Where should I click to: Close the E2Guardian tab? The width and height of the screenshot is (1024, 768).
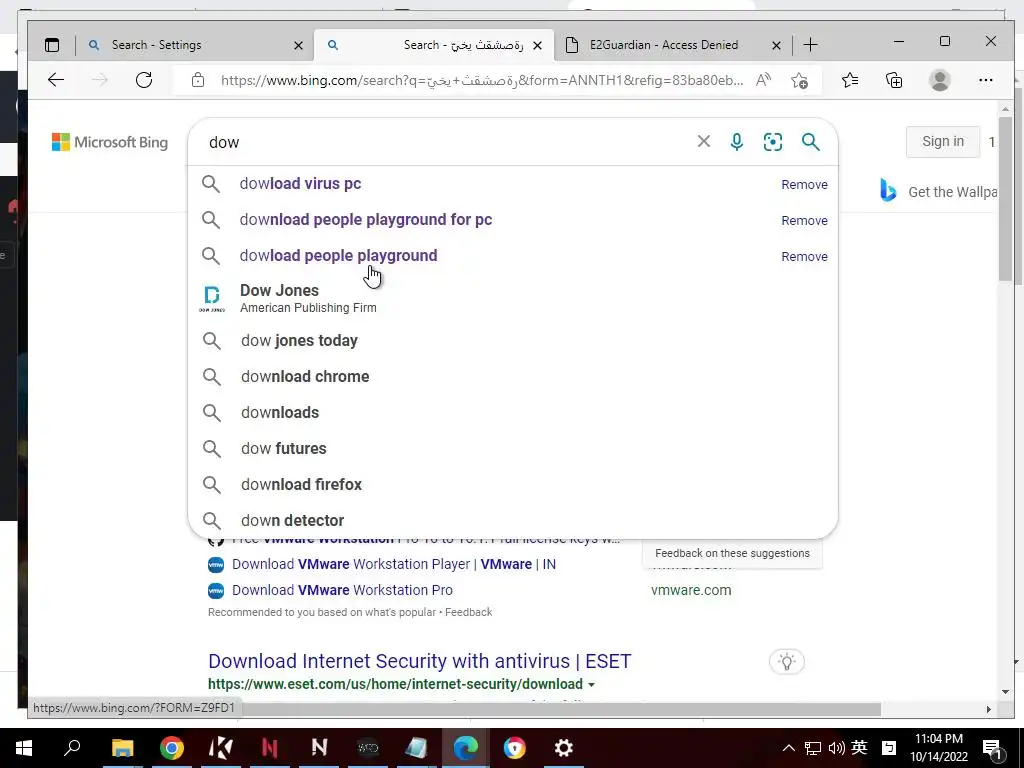click(776, 45)
